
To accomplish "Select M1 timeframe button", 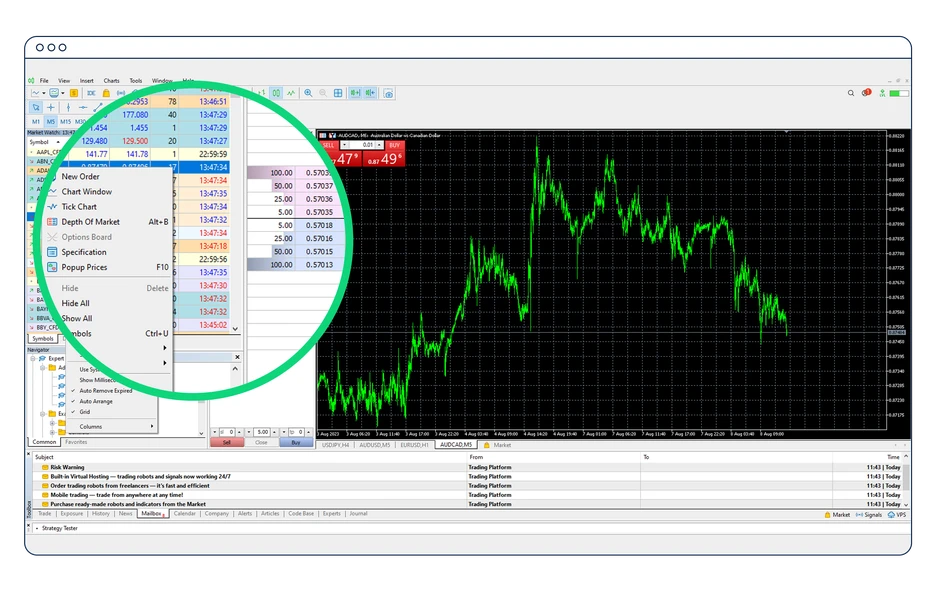I will coord(36,121).
